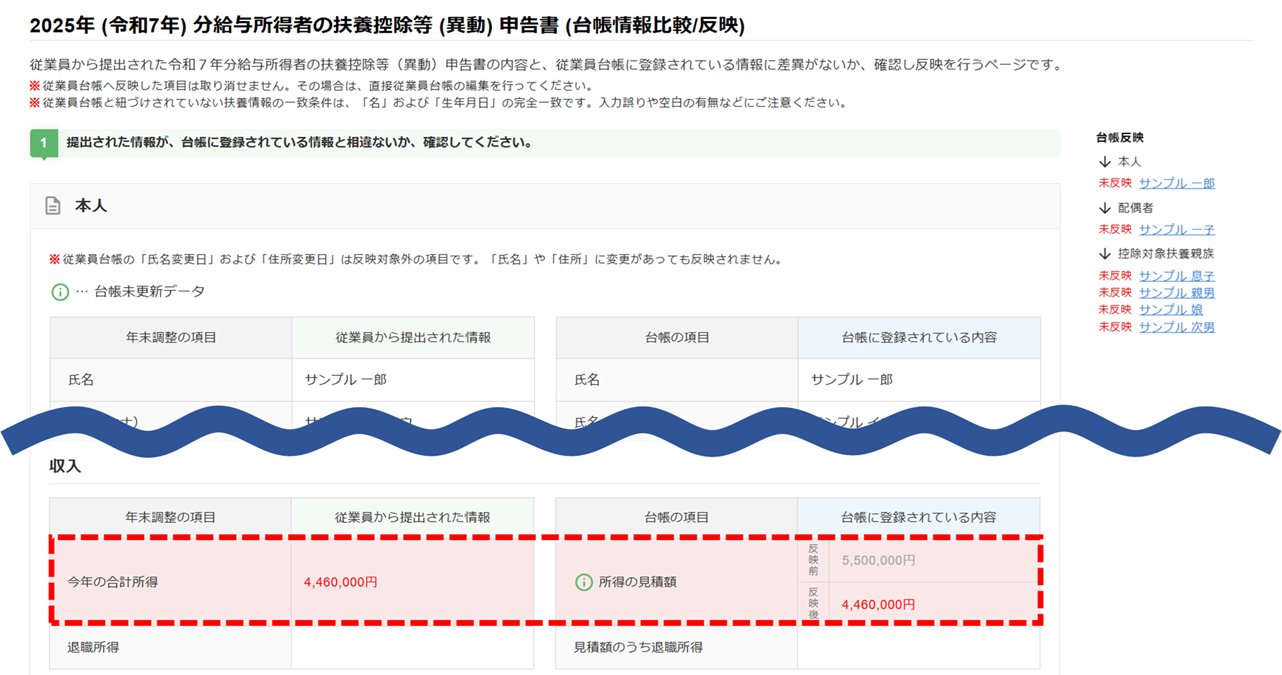Click the 反映前 value 5,500,000円
Image resolution: width=1282 pixels, height=675 pixels.
[x=878, y=561]
